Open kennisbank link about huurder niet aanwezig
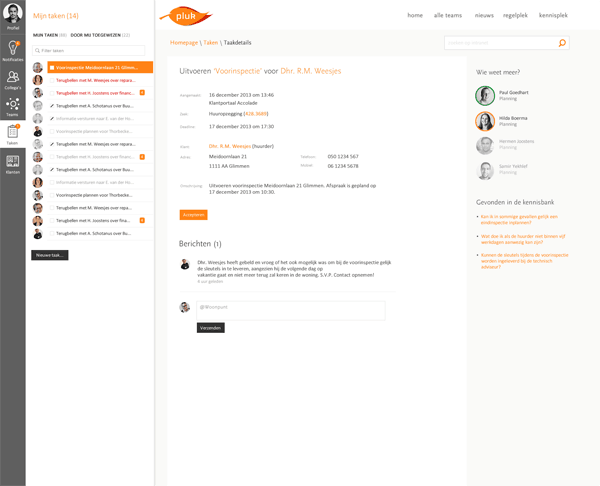This screenshot has height=486, width=600. pos(523,239)
